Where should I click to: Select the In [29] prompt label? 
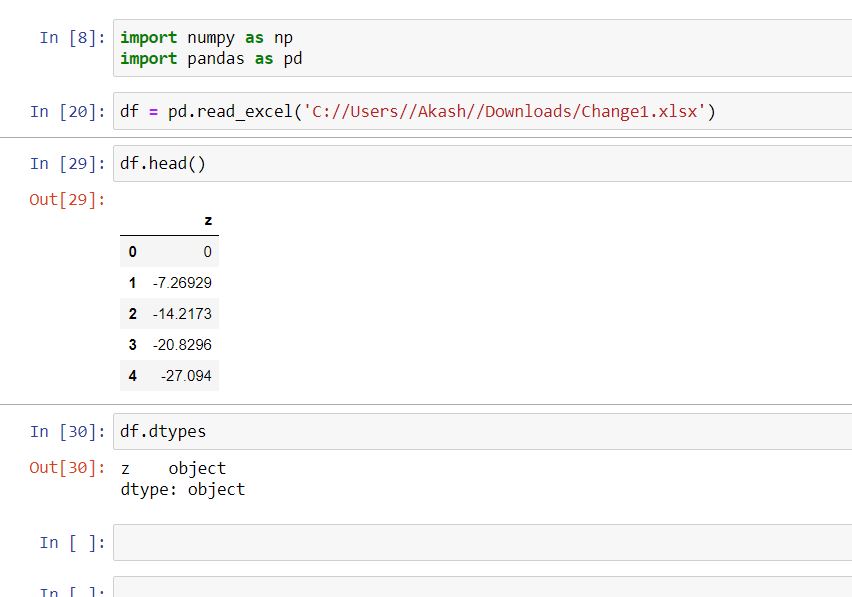pos(67,164)
